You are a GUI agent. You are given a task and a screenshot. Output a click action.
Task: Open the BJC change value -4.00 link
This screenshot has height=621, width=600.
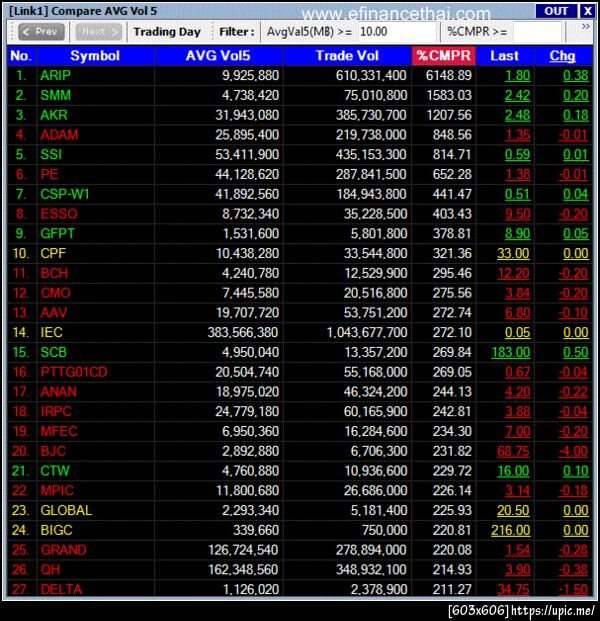click(573, 451)
